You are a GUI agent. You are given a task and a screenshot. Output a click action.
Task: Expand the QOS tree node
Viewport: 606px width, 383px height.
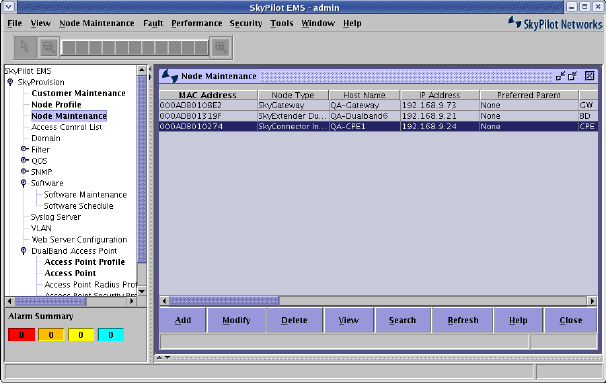click(x=24, y=160)
